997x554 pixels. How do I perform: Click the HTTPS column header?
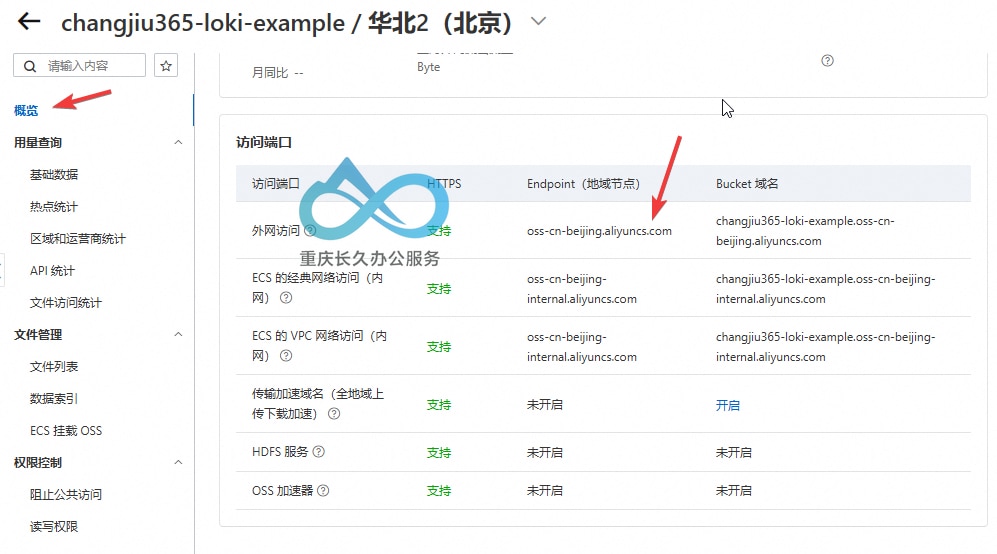(444, 184)
